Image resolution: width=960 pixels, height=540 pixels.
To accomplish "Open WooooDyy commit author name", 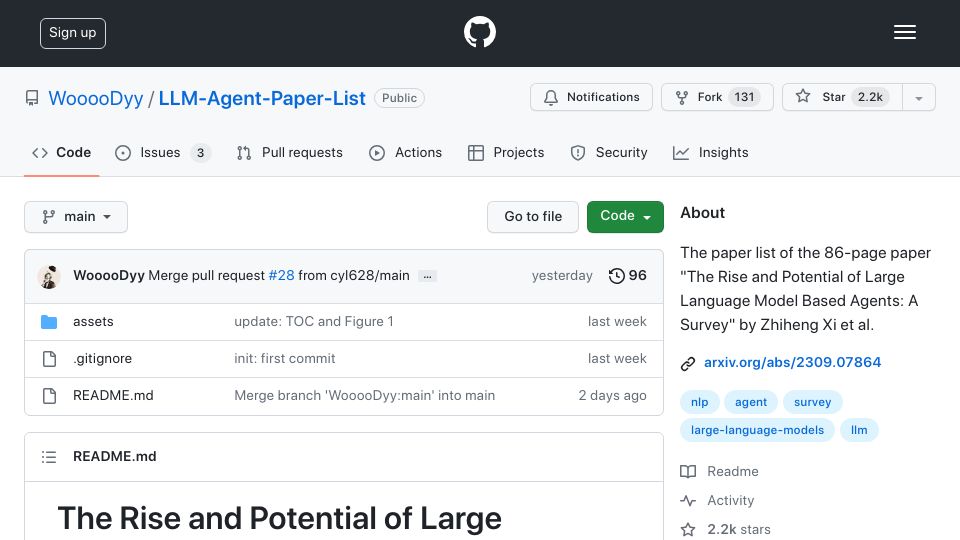I will point(109,276).
